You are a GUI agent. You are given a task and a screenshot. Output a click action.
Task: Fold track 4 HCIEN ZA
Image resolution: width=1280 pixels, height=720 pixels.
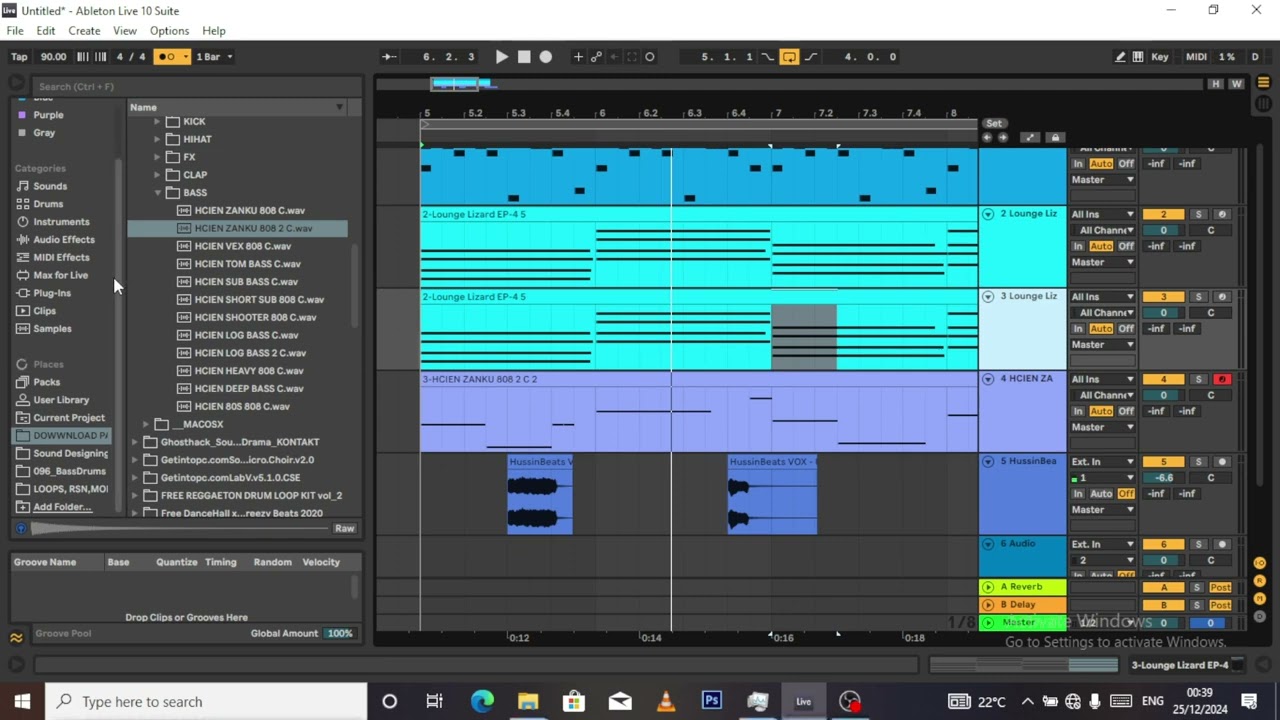pyautogui.click(x=988, y=379)
